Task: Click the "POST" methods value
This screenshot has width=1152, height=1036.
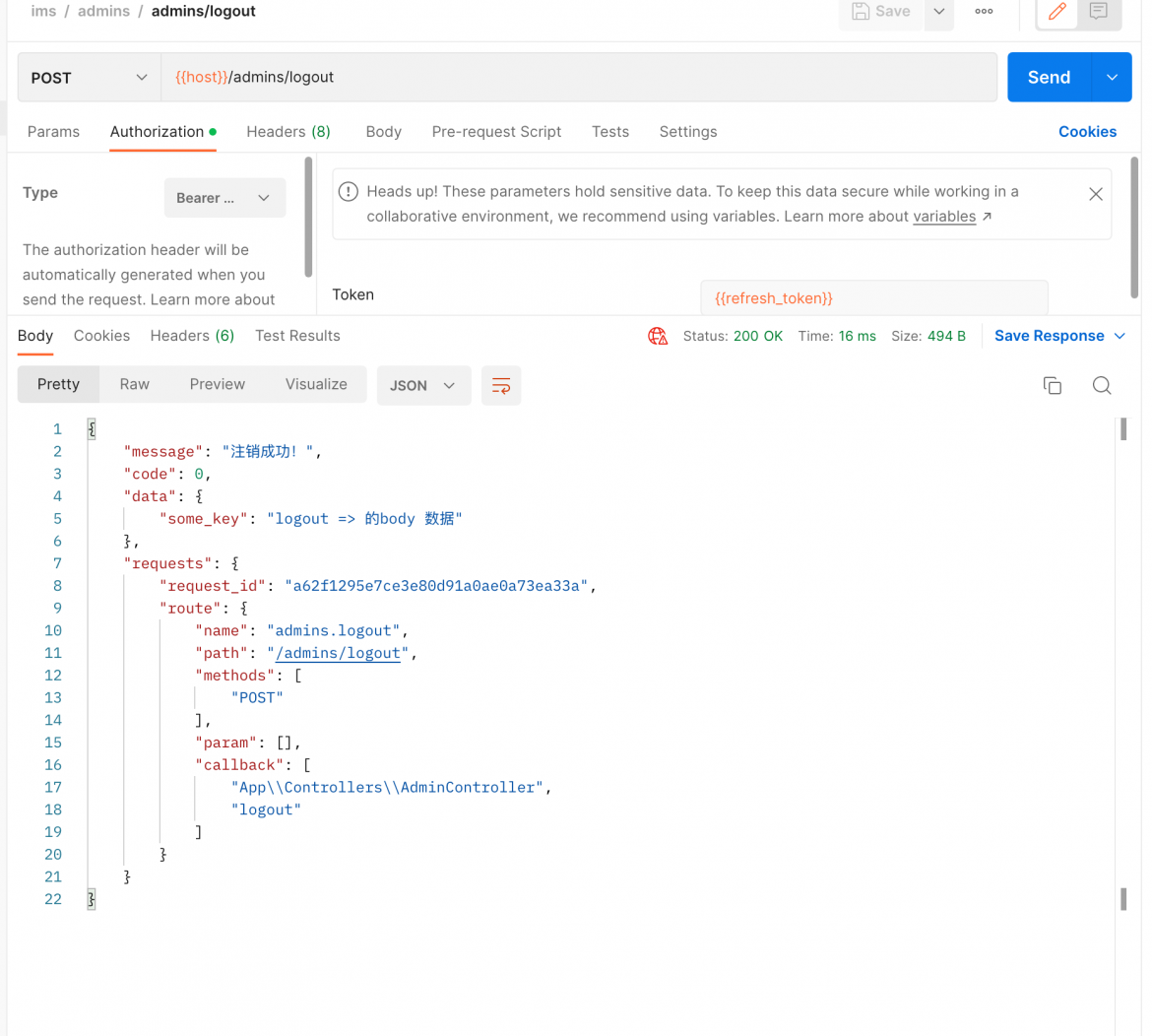Action: point(257,697)
